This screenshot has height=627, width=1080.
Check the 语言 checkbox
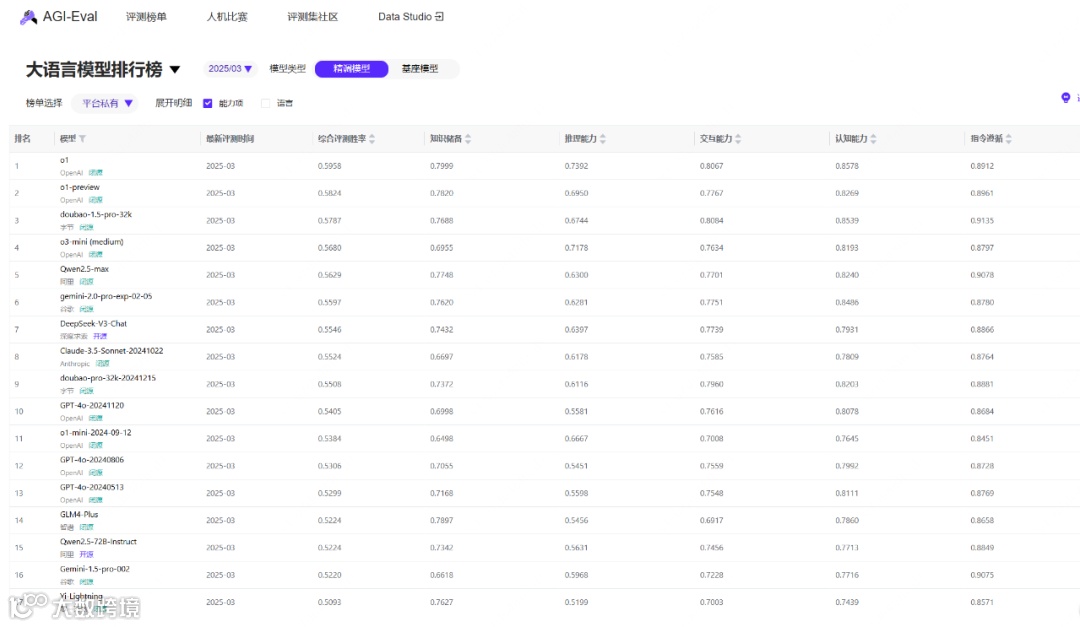click(265, 103)
